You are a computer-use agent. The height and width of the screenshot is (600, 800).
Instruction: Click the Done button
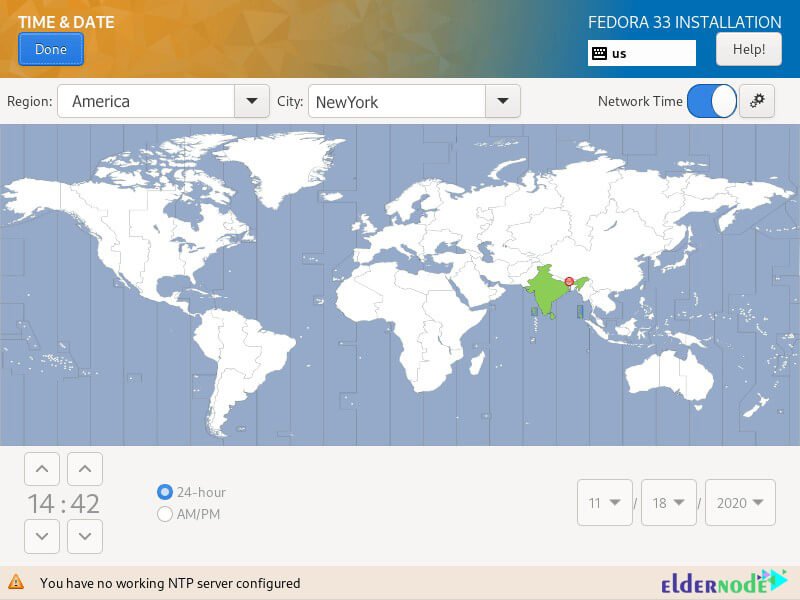(x=51, y=49)
